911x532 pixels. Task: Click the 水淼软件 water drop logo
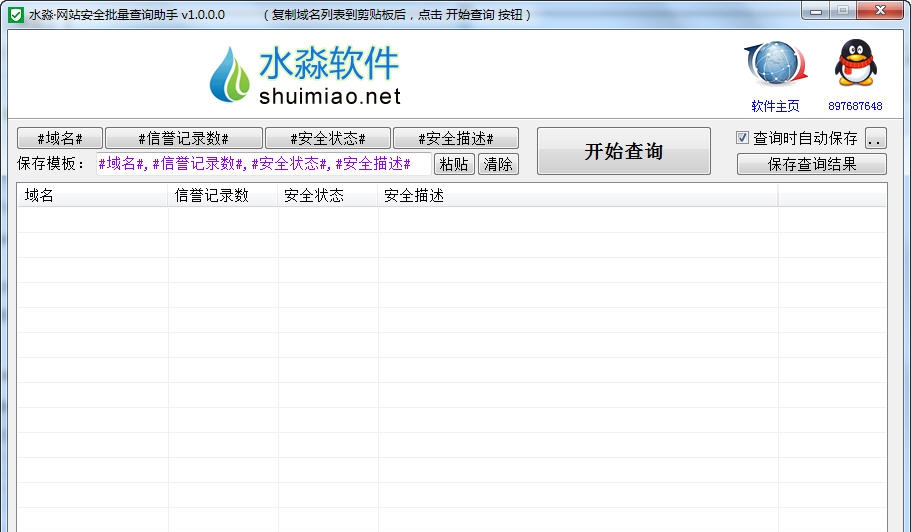pos(229,75)
